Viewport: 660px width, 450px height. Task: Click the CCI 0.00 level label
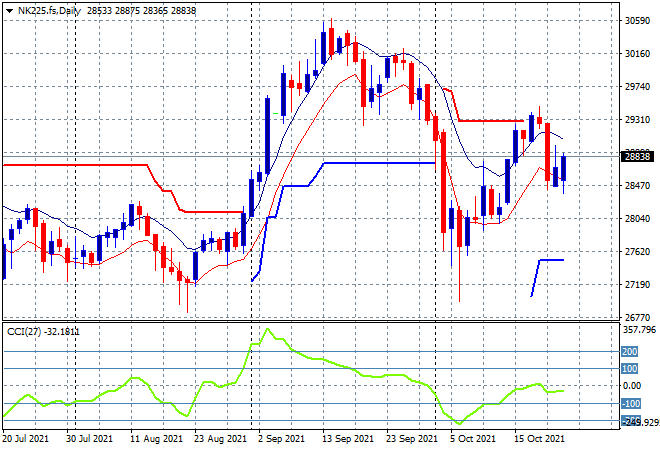(632, 386)
